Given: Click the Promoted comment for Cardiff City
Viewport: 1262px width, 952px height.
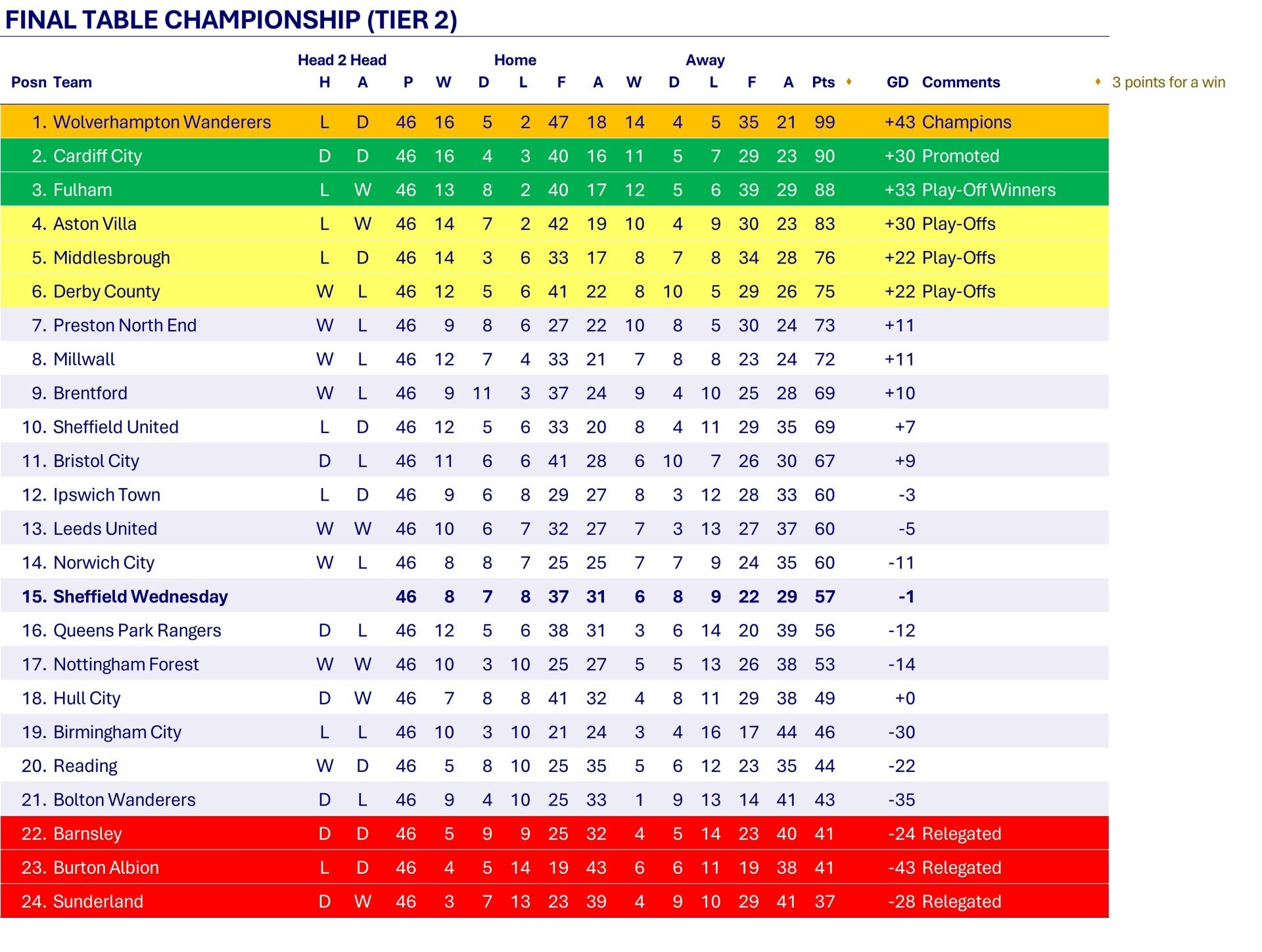Looking at the screenshot, I should [x=960, y=156].
